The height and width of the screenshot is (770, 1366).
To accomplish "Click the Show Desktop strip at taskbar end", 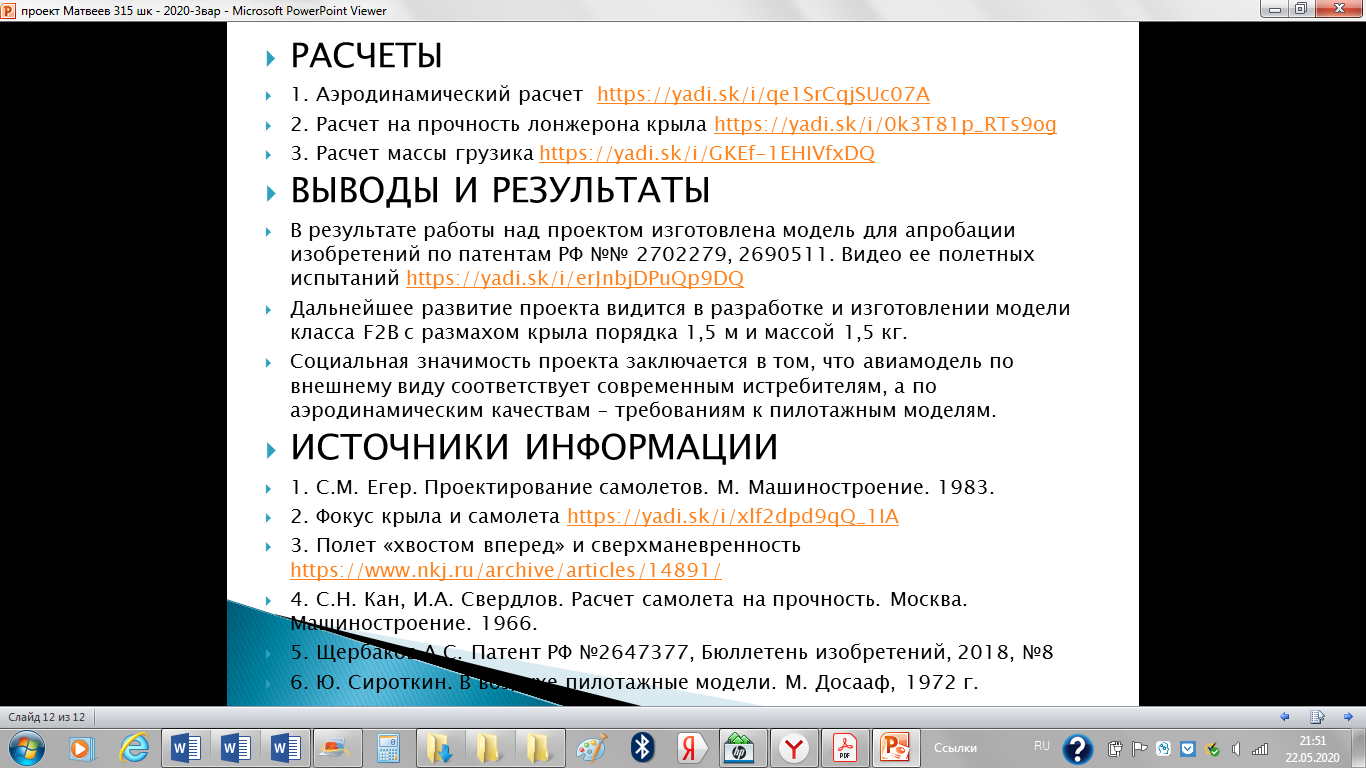I will pyautogui.click(x=1359, y=748).
